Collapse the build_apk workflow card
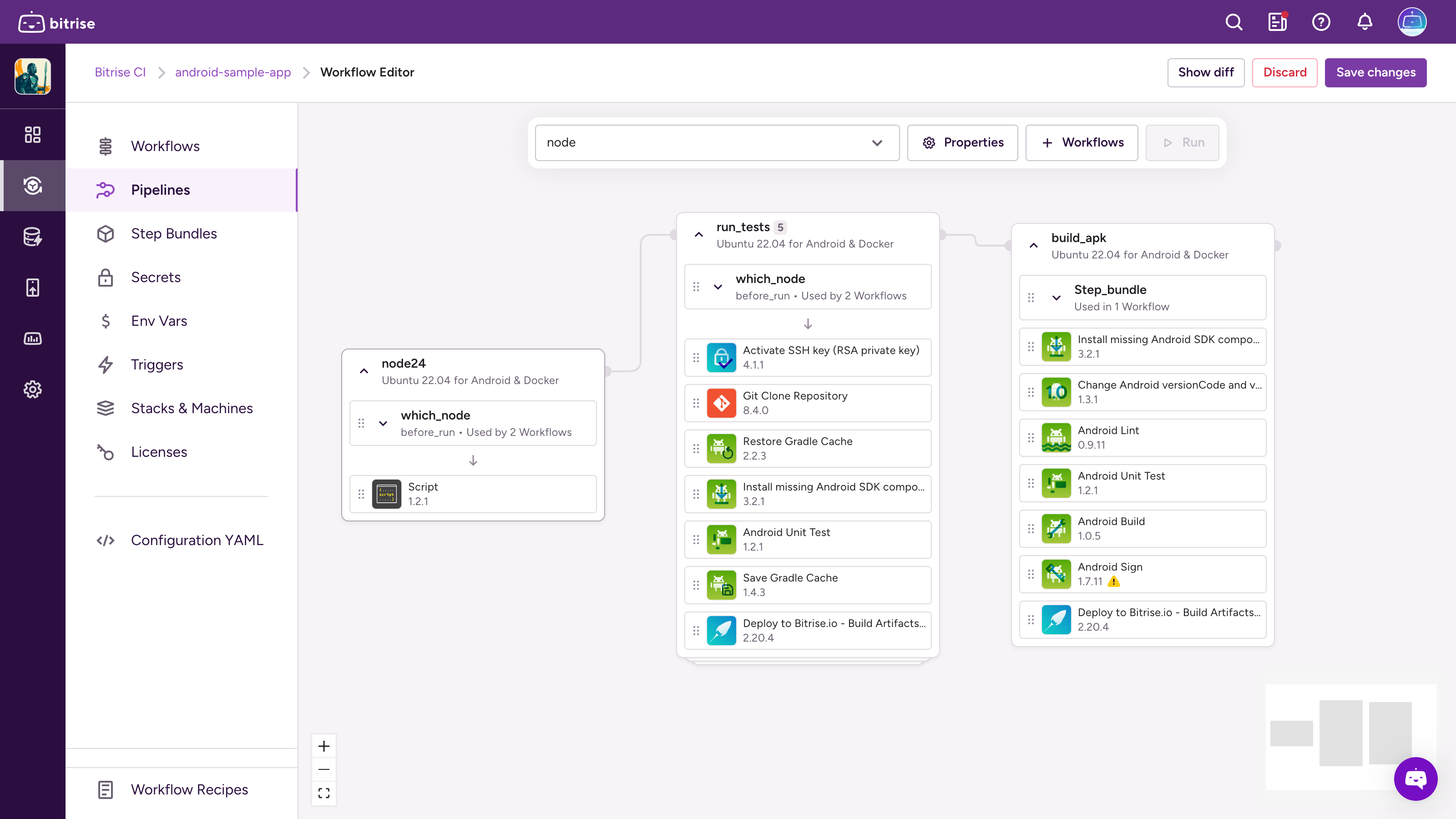The height and width of the screenshot is (819, 1456). click(x=1033, y=245)
